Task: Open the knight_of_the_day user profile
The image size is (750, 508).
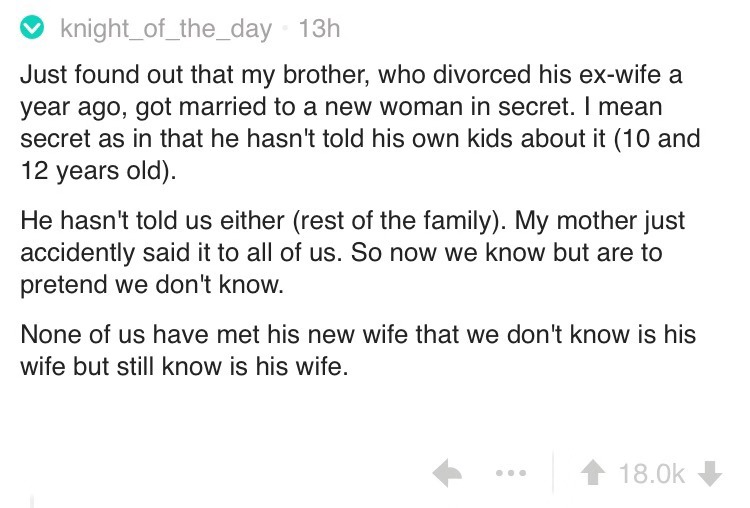Action: (165, 29)
